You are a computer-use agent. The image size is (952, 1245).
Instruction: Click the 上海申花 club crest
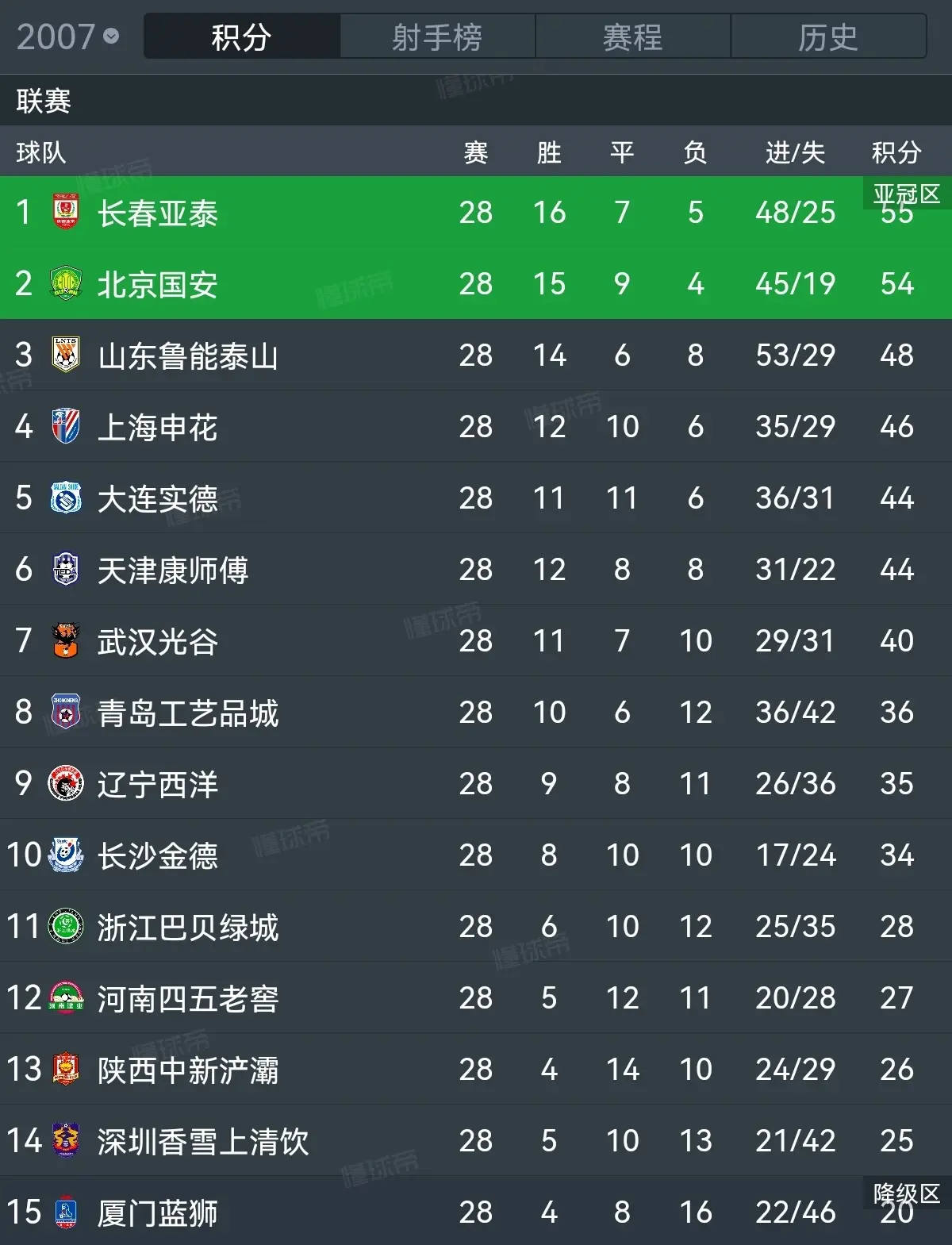(66, 426)
